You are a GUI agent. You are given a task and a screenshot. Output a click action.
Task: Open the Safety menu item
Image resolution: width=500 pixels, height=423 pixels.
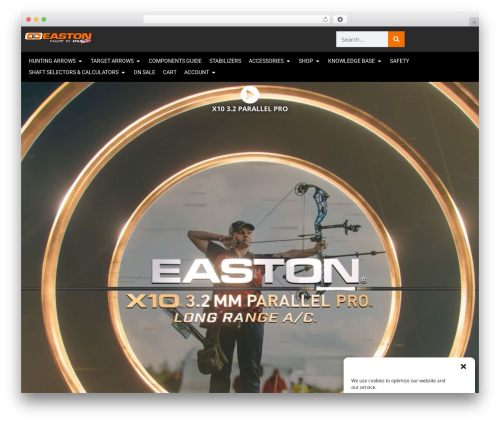(399, 61)
